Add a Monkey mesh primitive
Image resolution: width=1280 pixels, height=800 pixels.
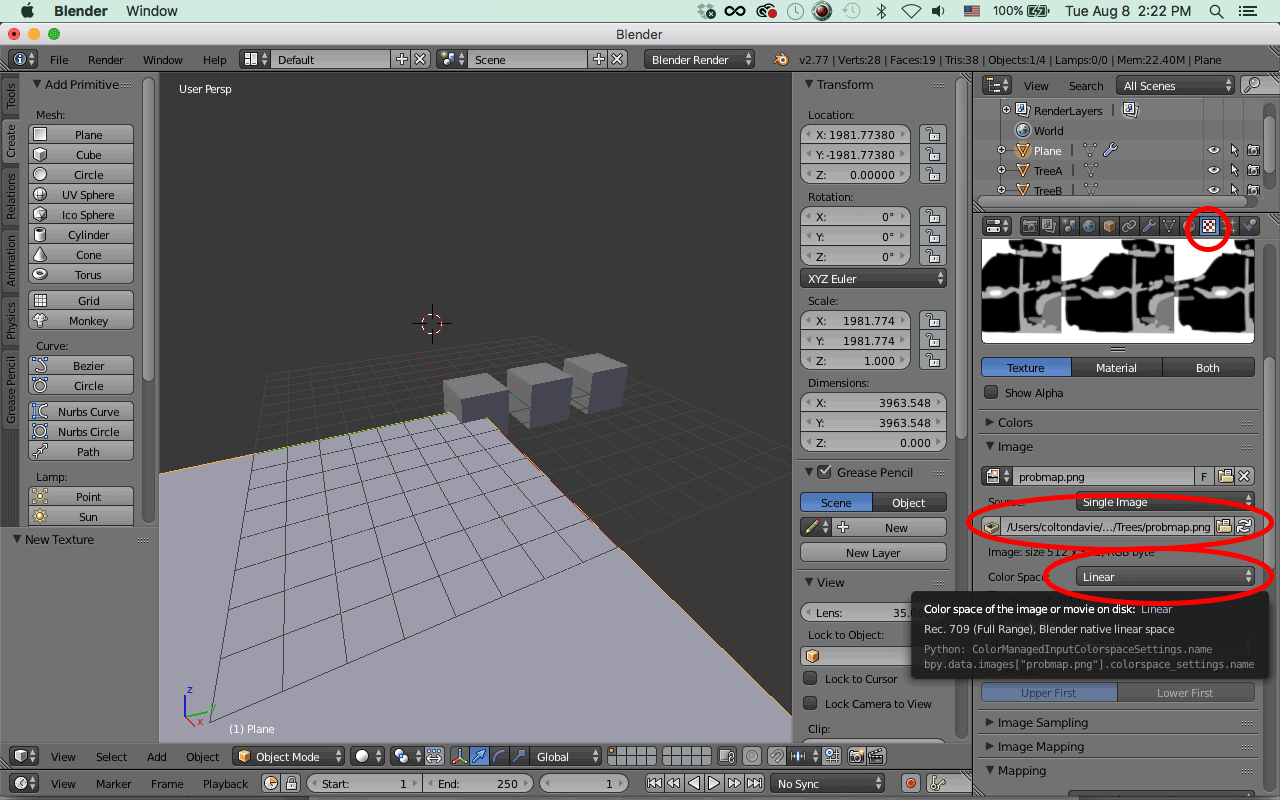pos(82,321)
